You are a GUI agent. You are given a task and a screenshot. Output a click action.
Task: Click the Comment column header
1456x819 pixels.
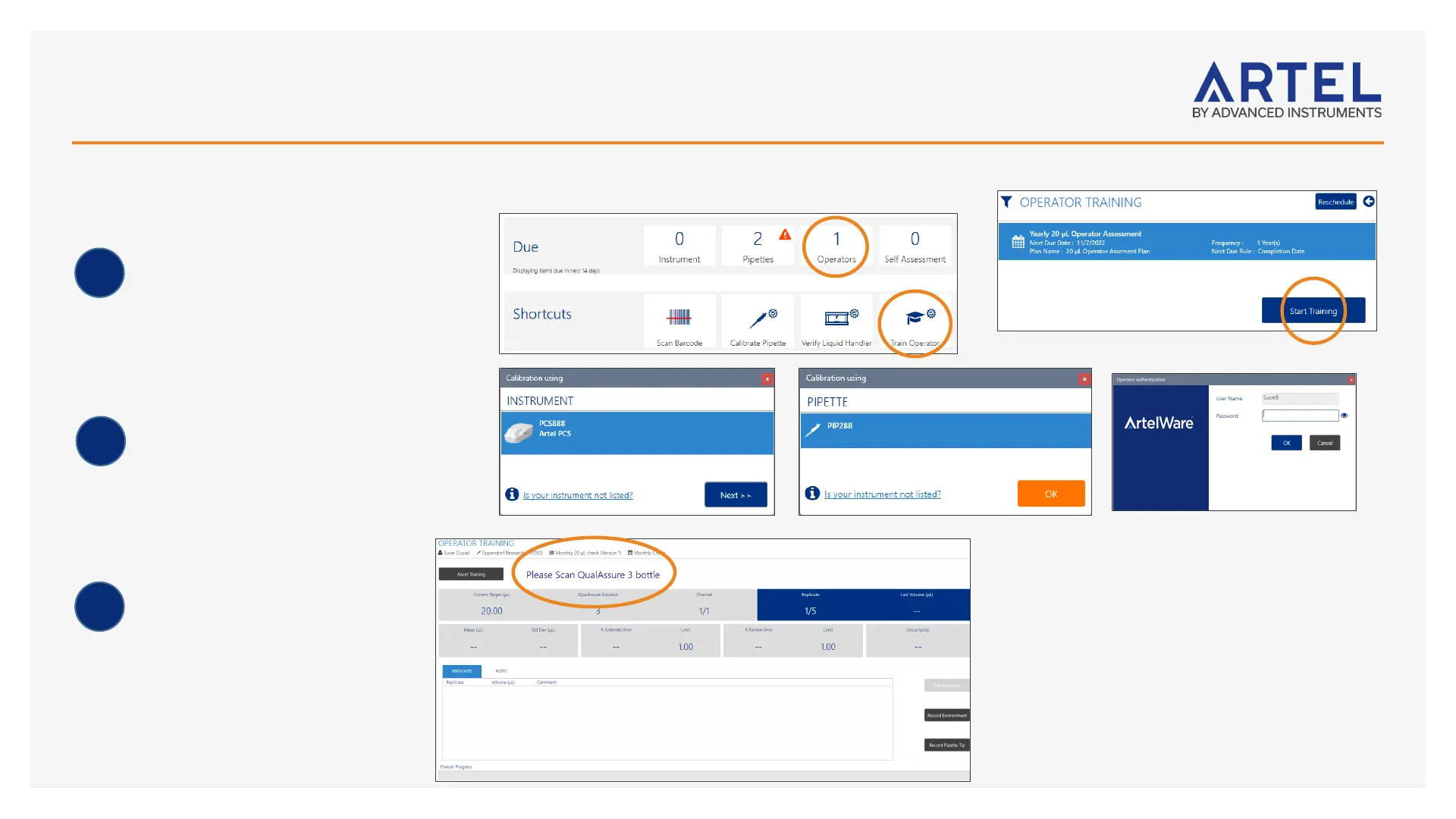coord(546,682)
